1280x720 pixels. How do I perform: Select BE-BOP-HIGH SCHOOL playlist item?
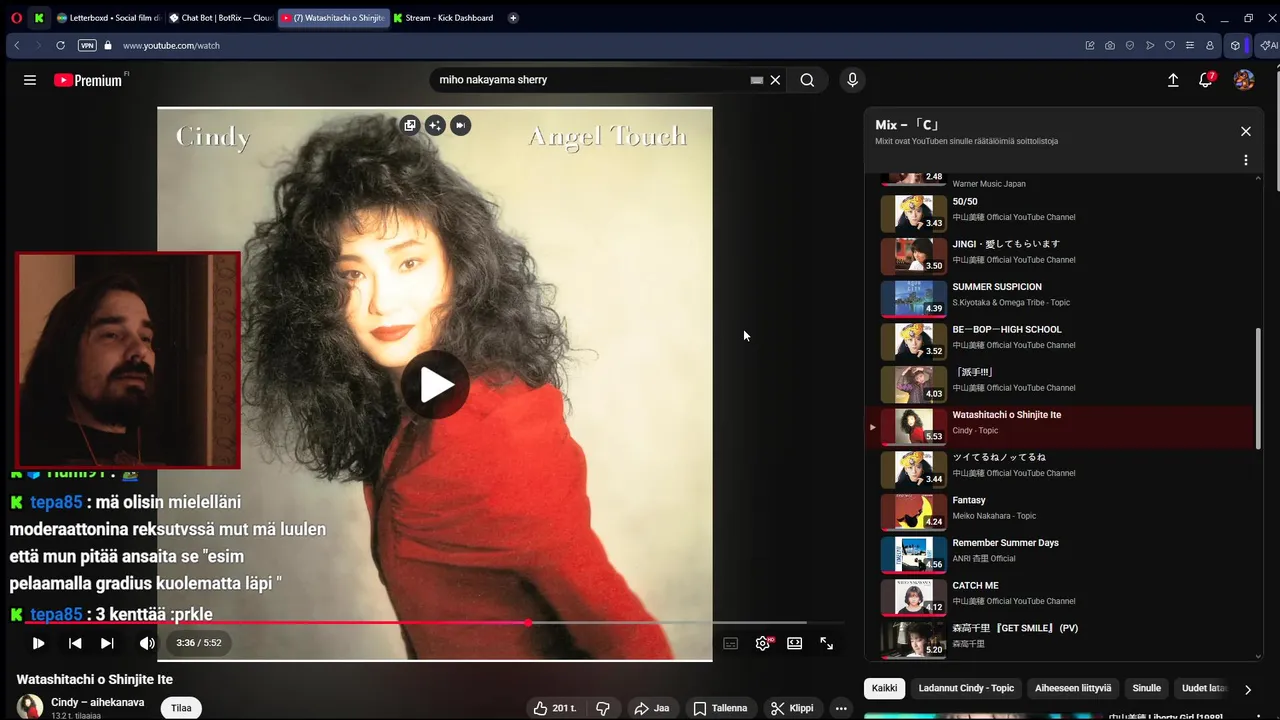1060,341
